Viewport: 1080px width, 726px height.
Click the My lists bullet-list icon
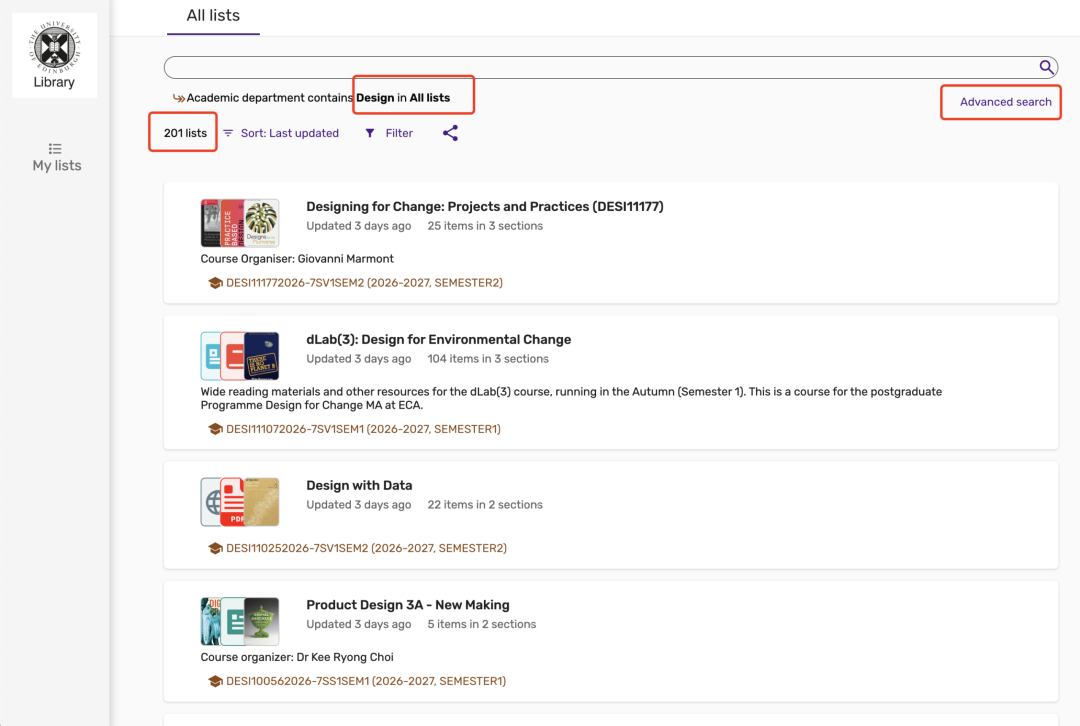click(55, 148)
